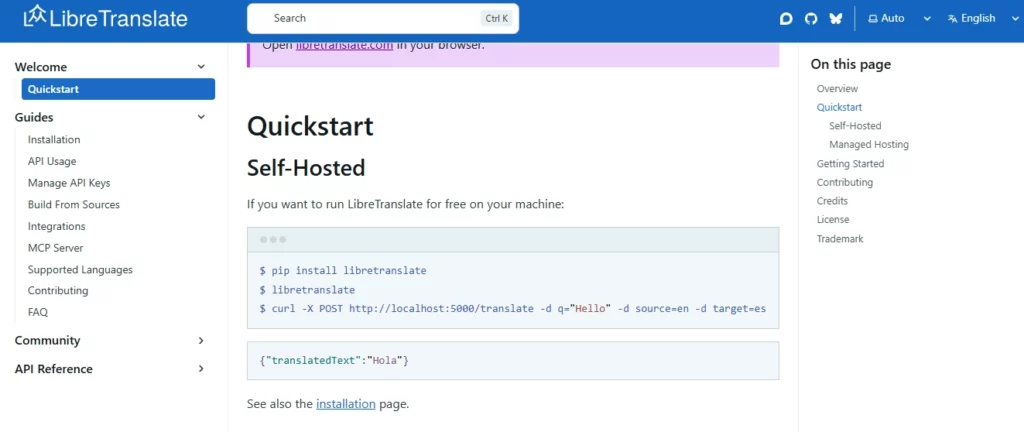Click the Community section label

click(x=48, y=341)
